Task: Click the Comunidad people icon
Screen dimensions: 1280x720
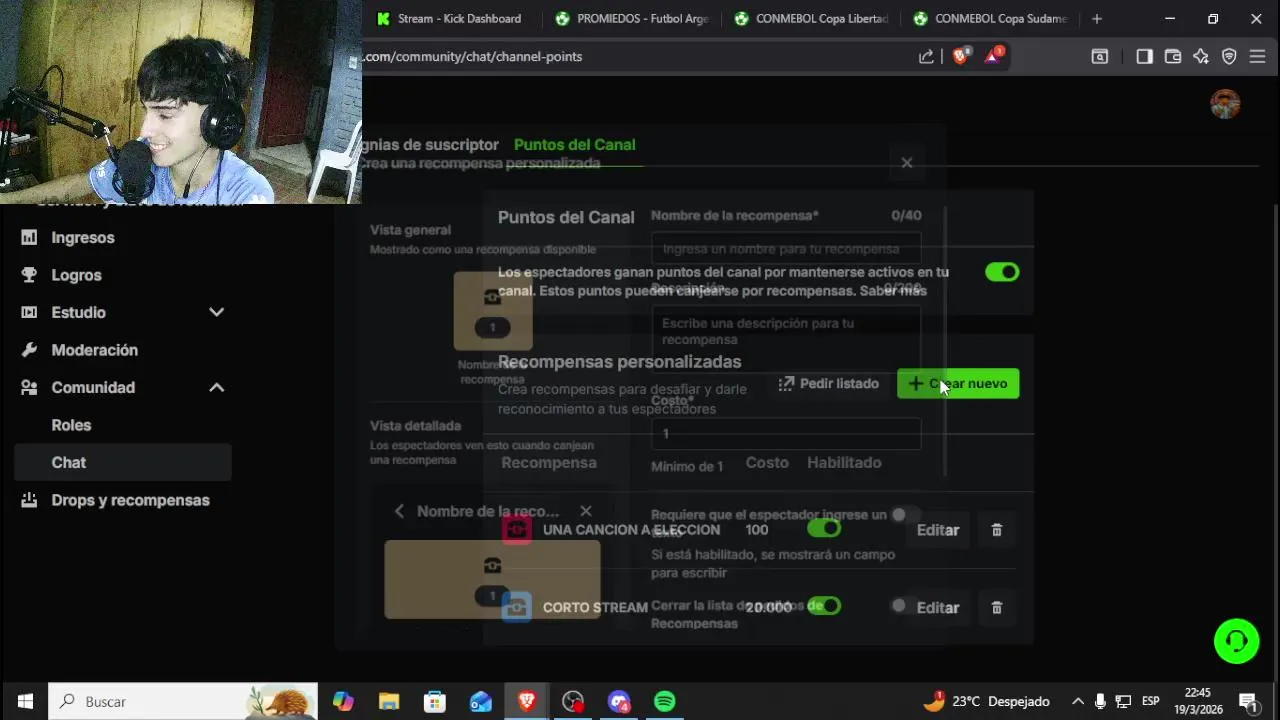Action: tap(29, 387)
